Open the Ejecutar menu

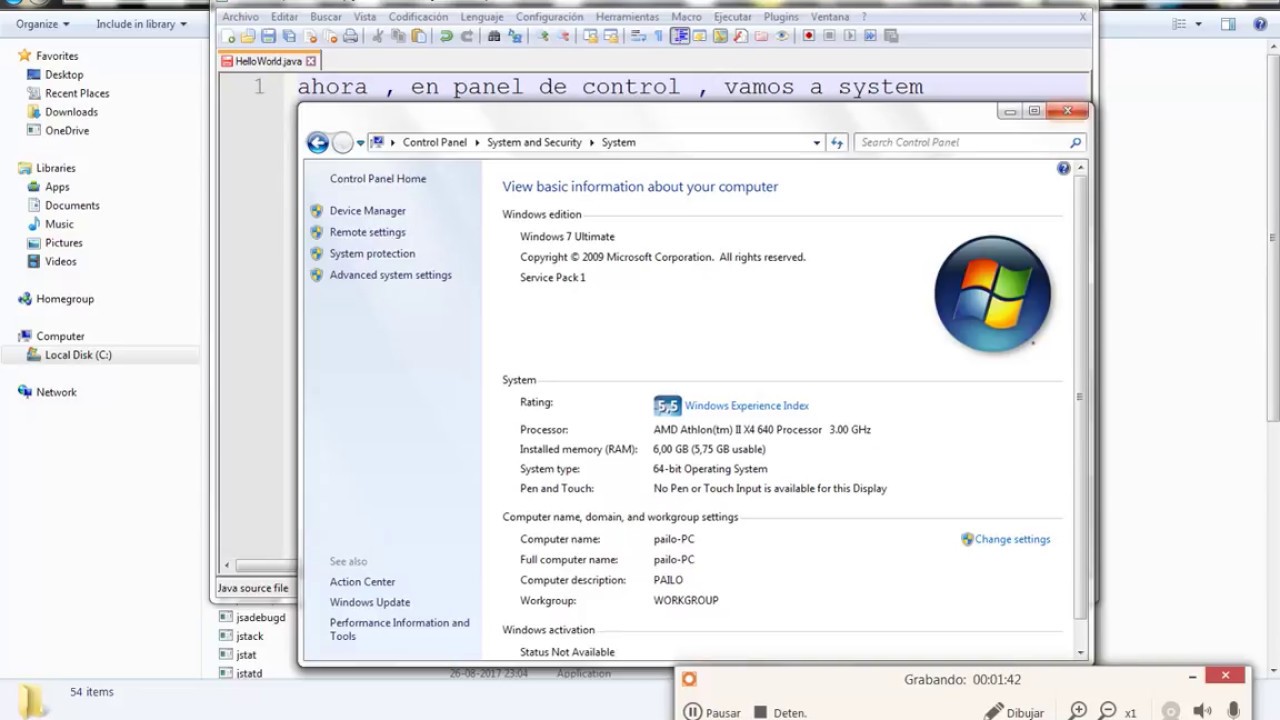pos(733,17)
